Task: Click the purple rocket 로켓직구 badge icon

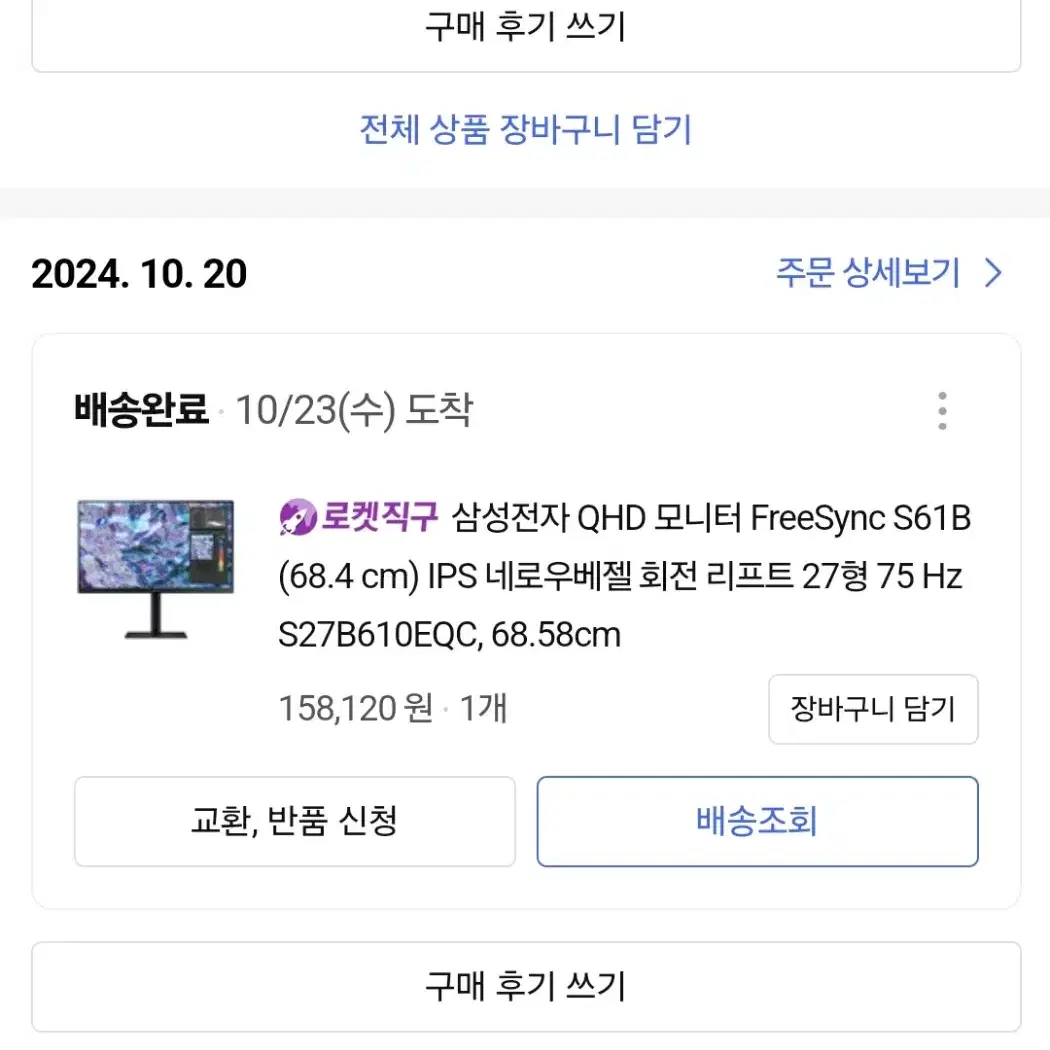Action: pos(297,517)
